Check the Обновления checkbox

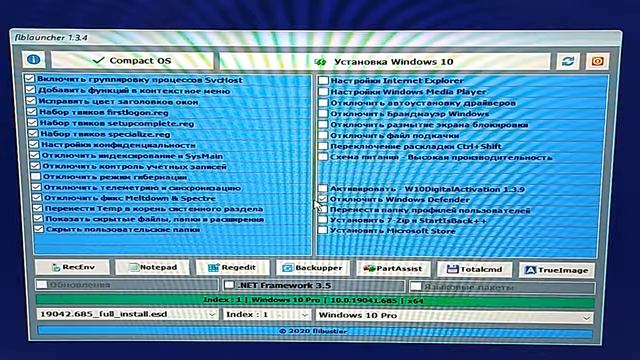pyautogui.click(x=42, y=284)
